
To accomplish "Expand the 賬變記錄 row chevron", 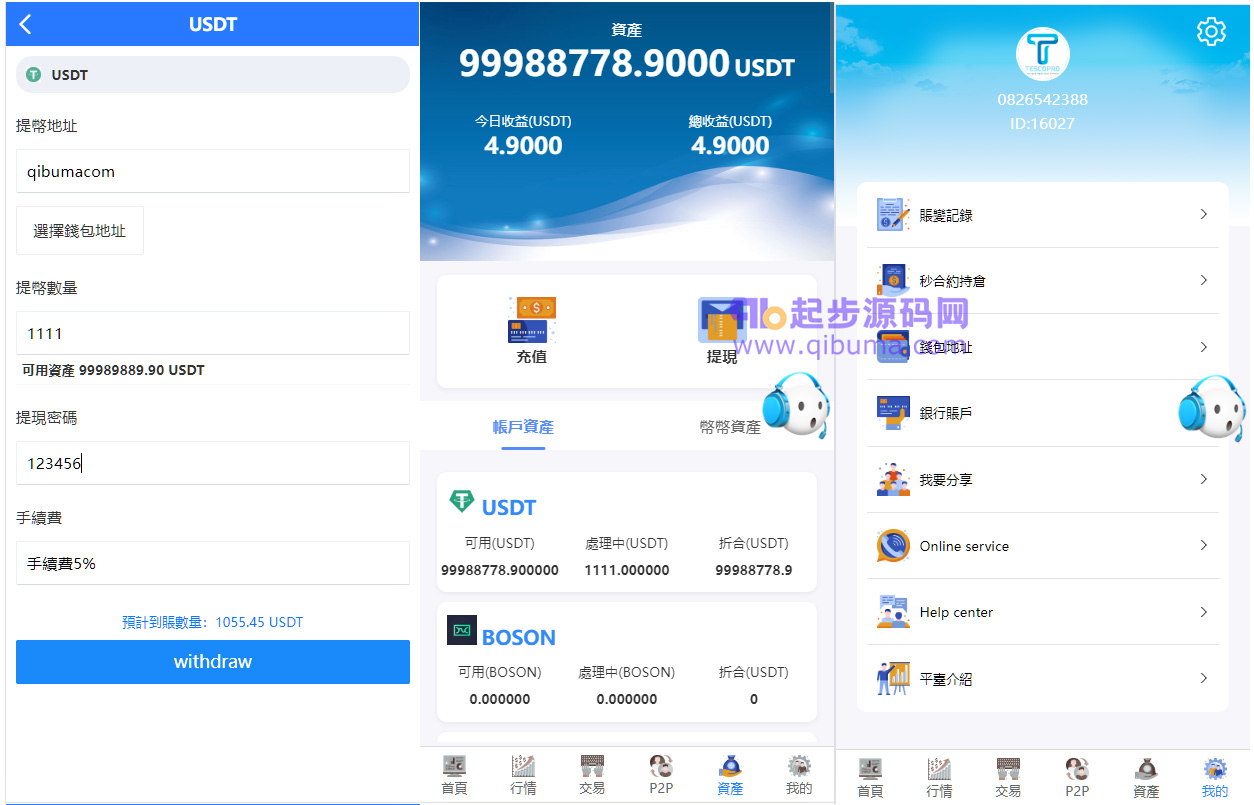I will (x=1204, y=214).
